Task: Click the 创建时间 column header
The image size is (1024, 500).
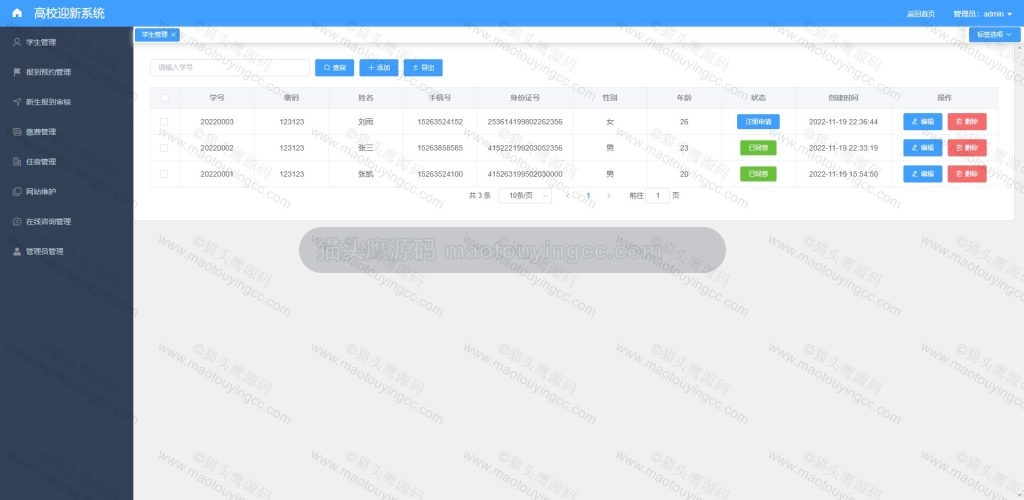Action: coord(843,98)
